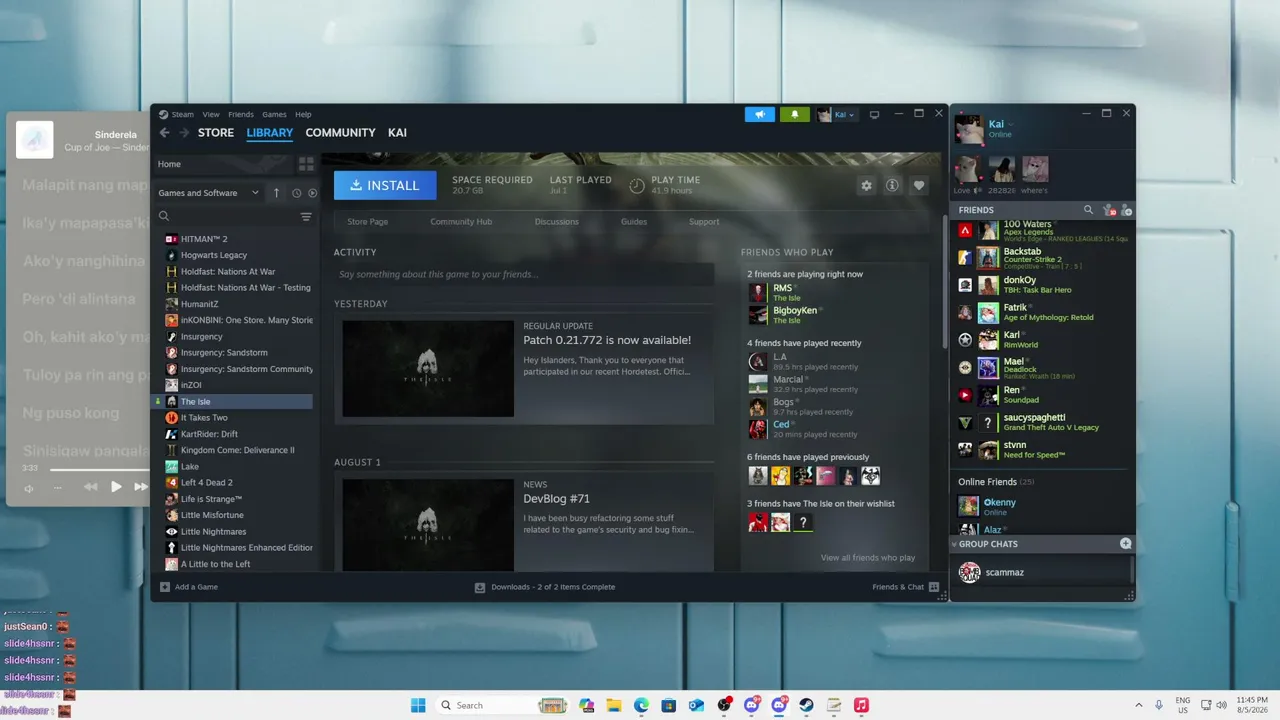Open The Isle Guides link
Screen dimensions: 1280x720
coord(634,222)
